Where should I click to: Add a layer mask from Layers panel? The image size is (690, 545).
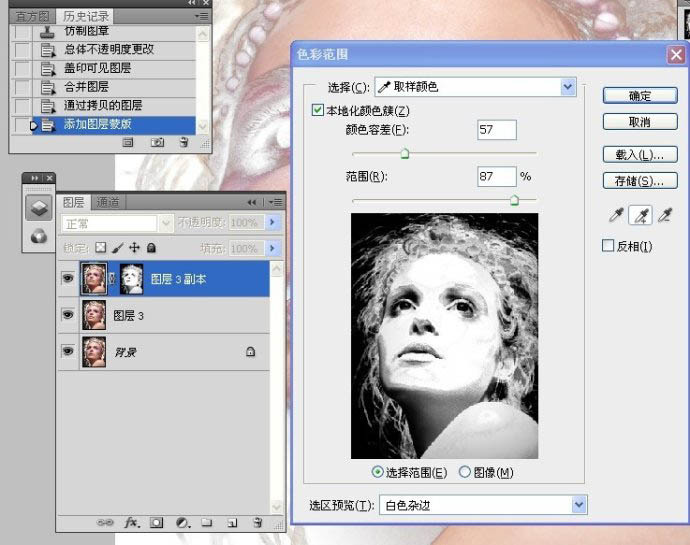point(156,522)
